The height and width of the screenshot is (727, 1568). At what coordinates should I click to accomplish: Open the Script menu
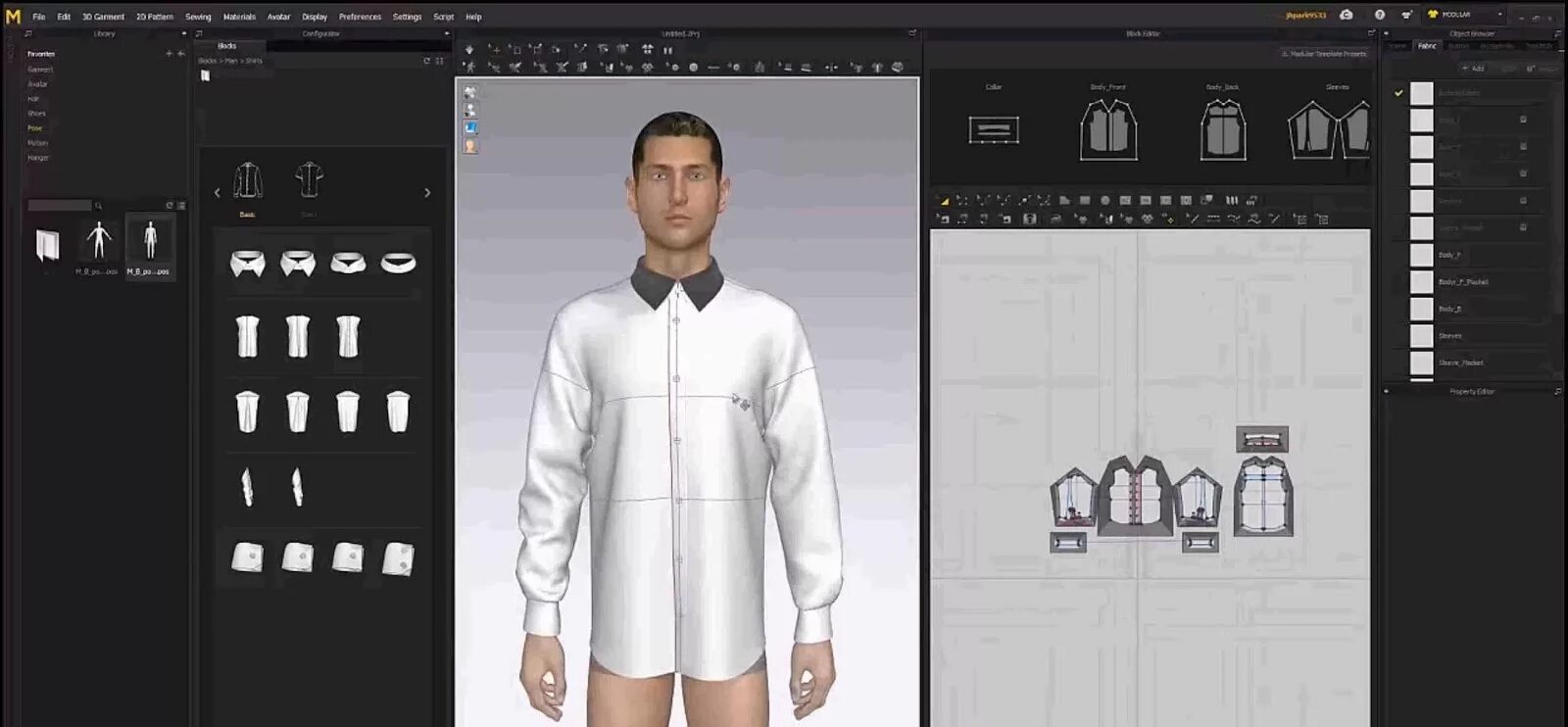pos(444,17)
